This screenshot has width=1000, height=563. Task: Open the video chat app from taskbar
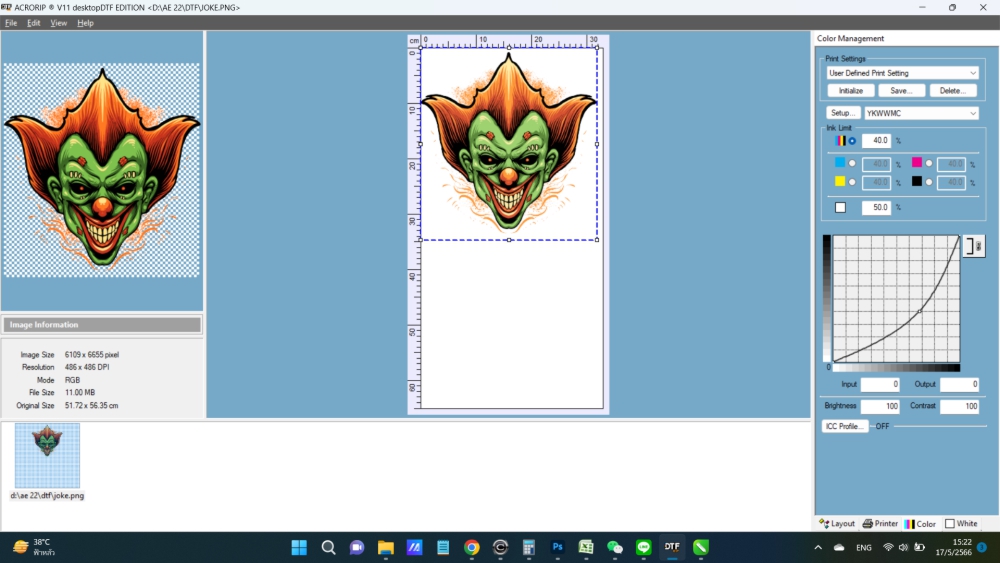click(x=357, y=547)
